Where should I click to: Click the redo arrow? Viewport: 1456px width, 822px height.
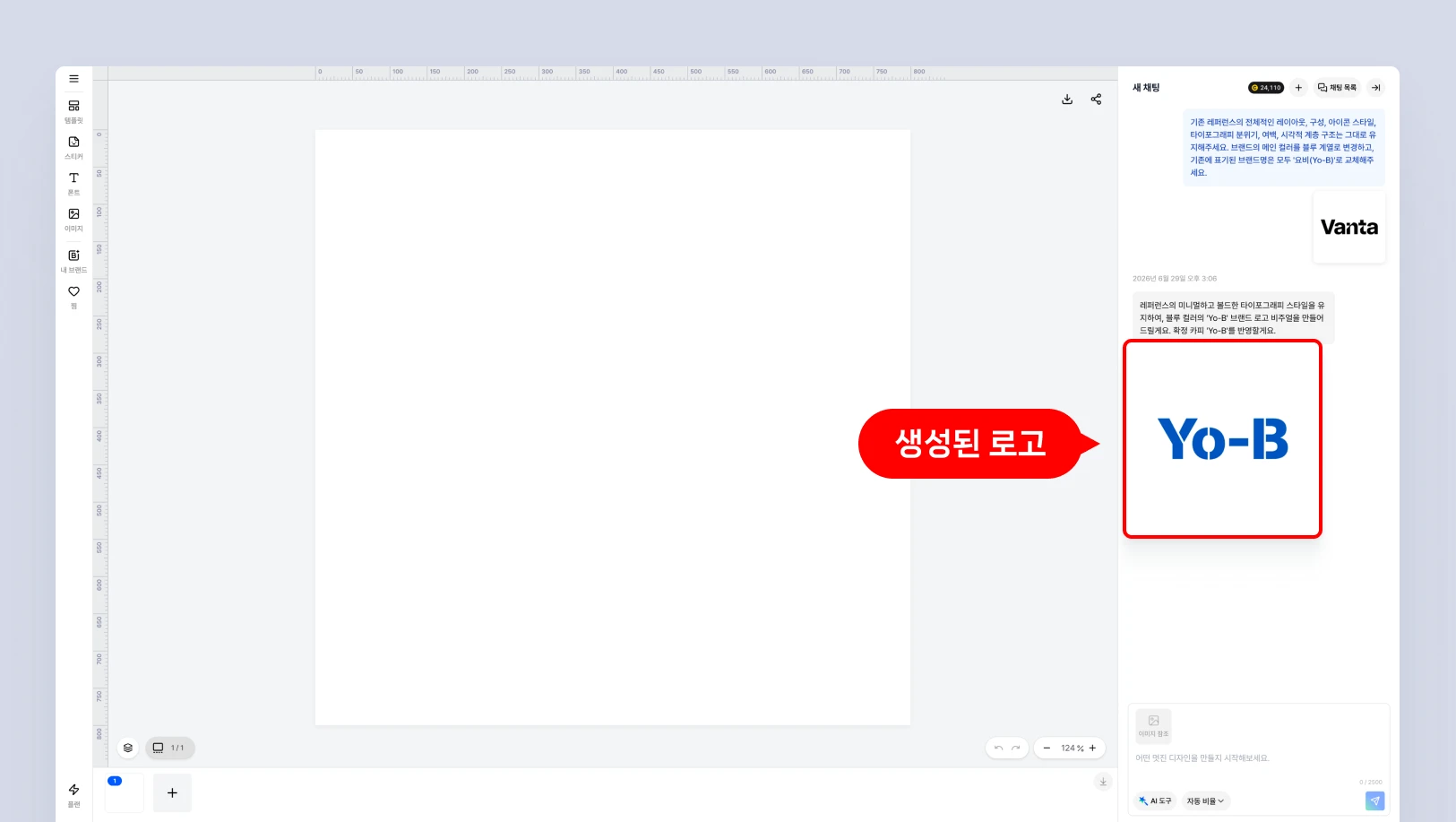1016,748
